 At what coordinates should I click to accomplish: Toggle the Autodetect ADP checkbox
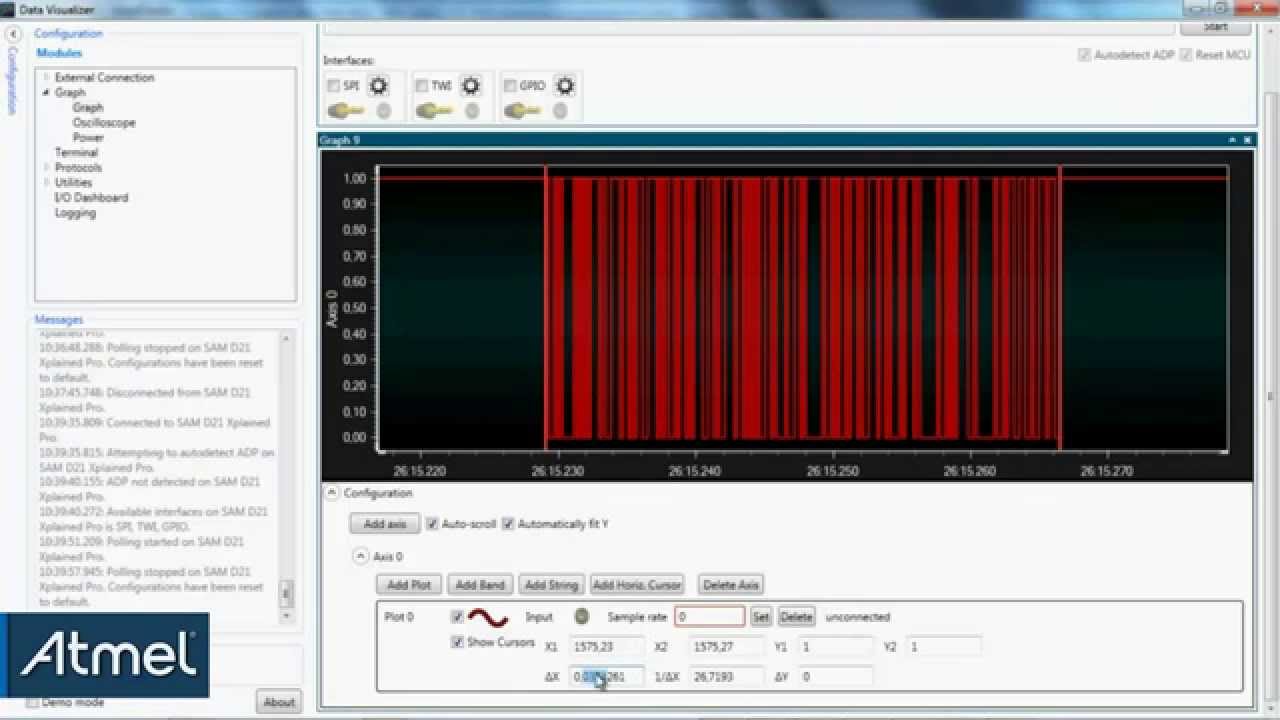(x=1084, y=55)
